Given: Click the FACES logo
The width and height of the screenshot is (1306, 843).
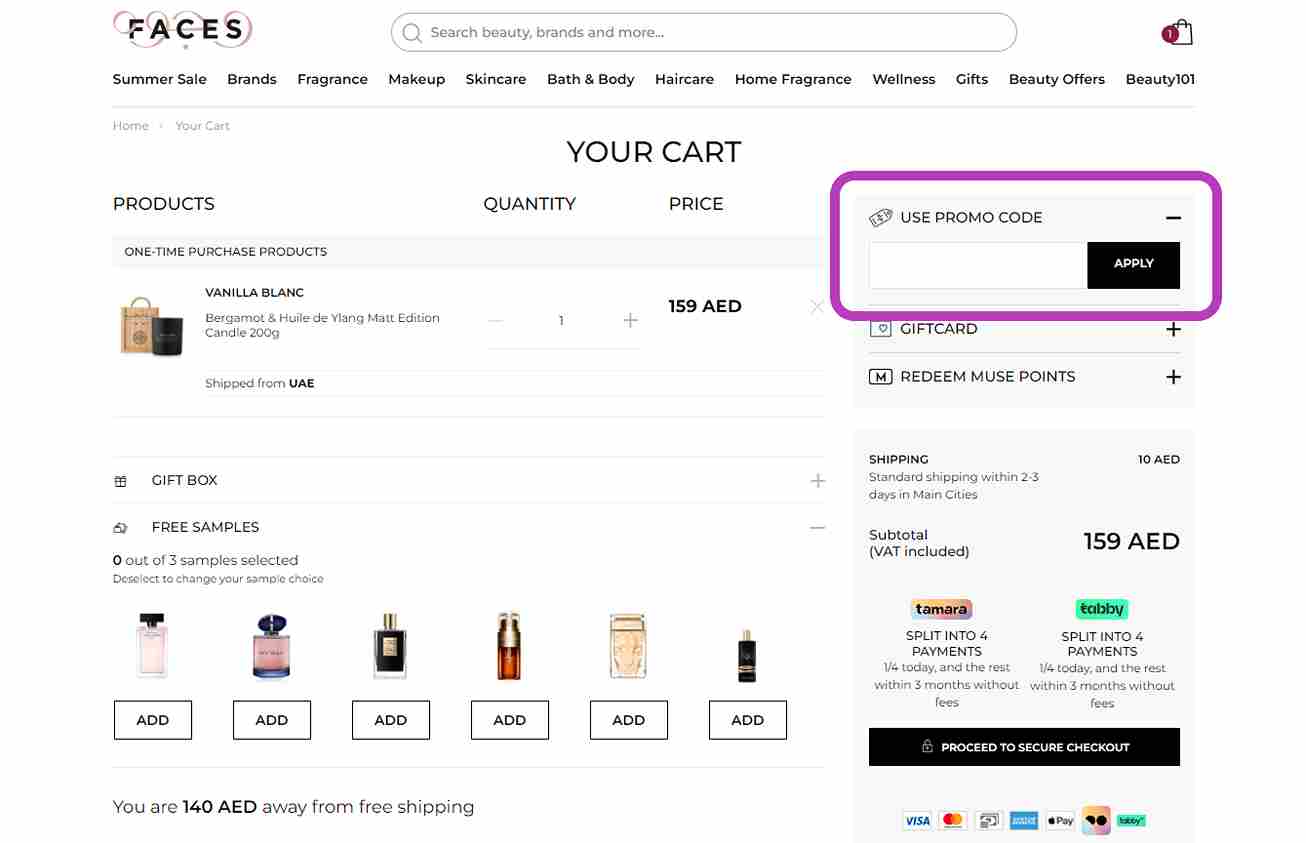Looking at the screenshot, I should [181, 31].
